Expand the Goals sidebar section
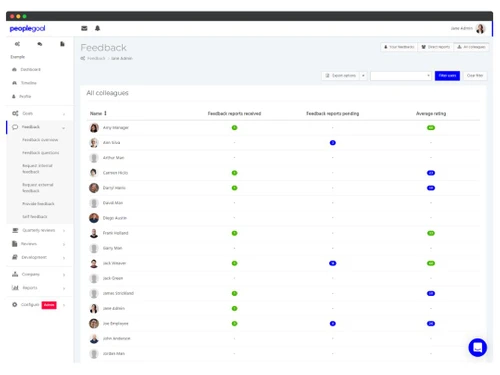500x375 pixels. click(x=64, y=114)
